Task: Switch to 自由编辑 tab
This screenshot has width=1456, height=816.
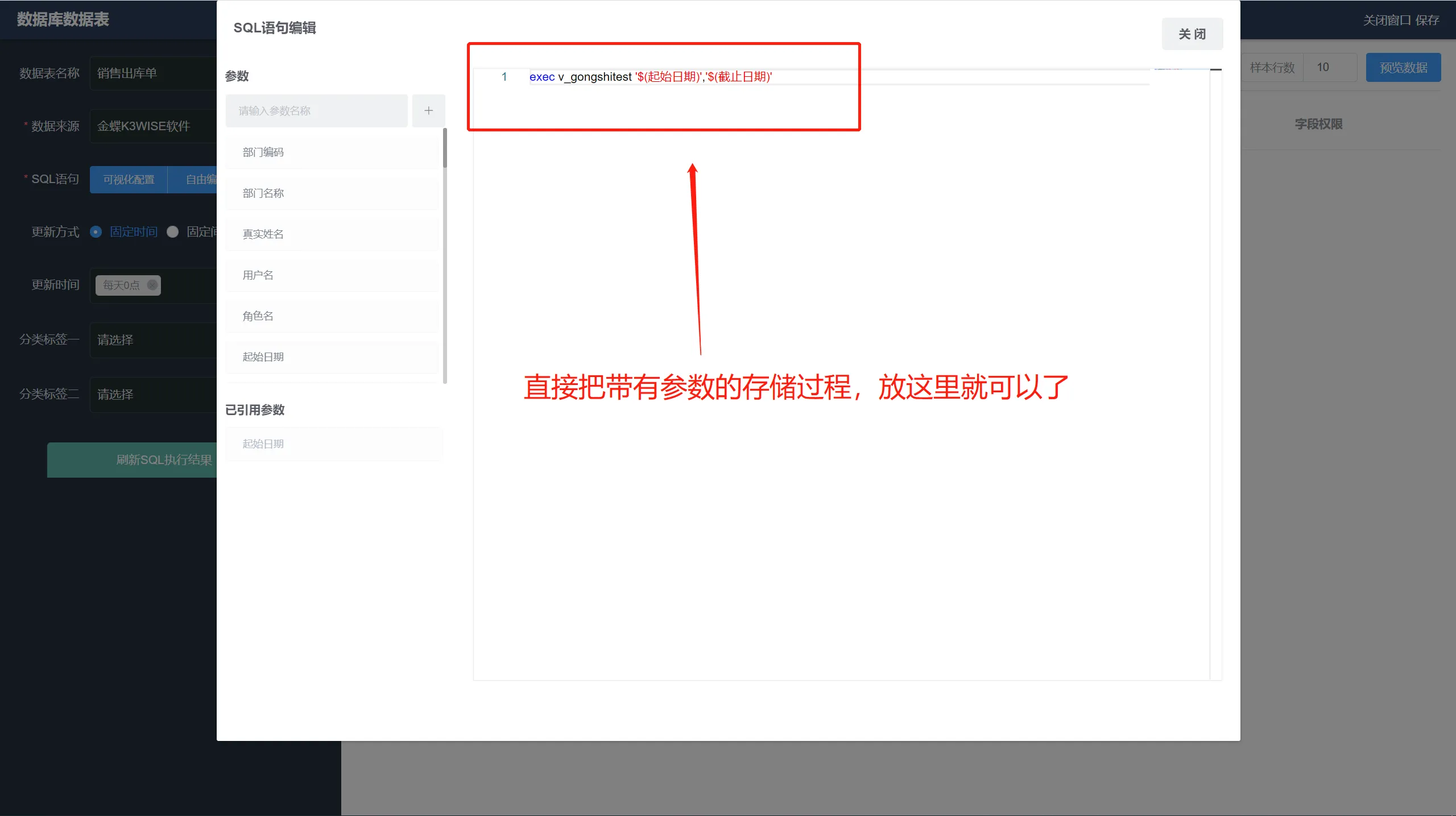Action: click(192, 180)
